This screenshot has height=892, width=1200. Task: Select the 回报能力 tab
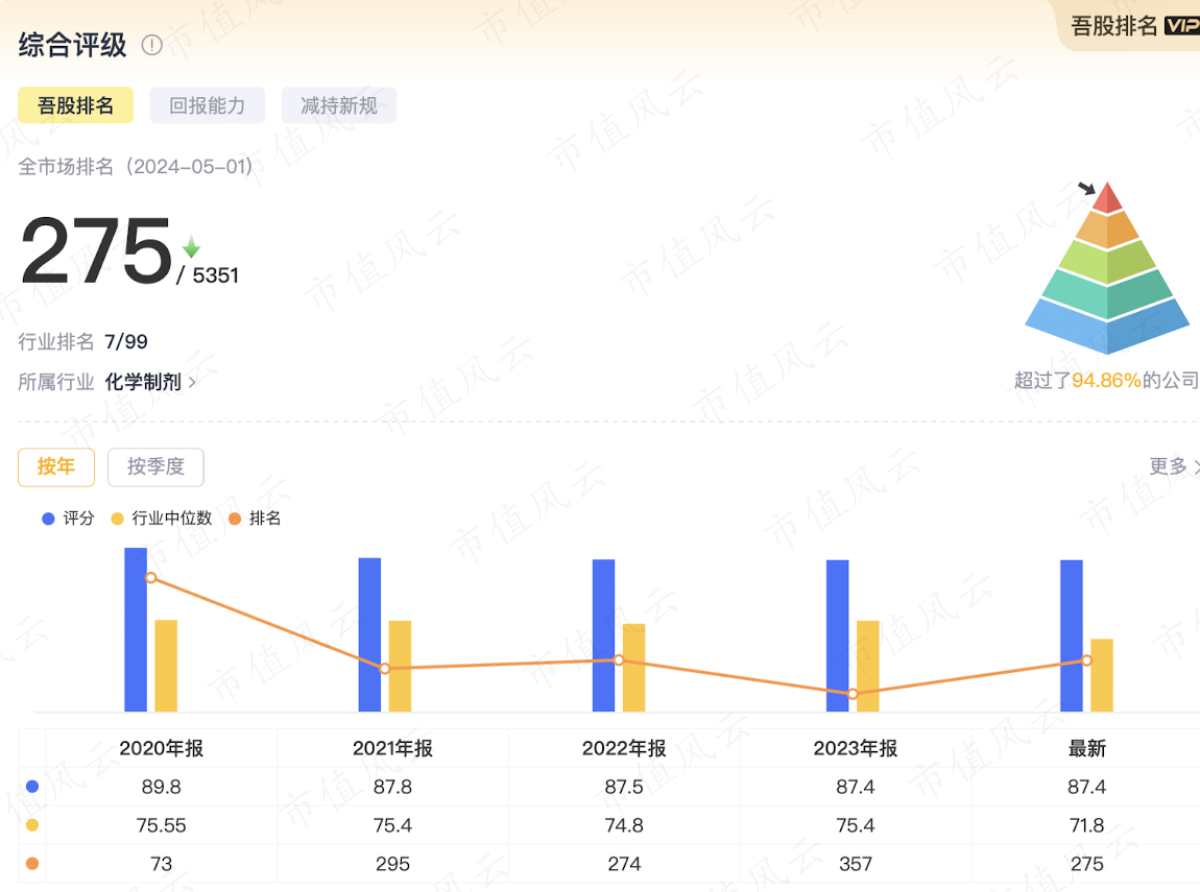207,105
